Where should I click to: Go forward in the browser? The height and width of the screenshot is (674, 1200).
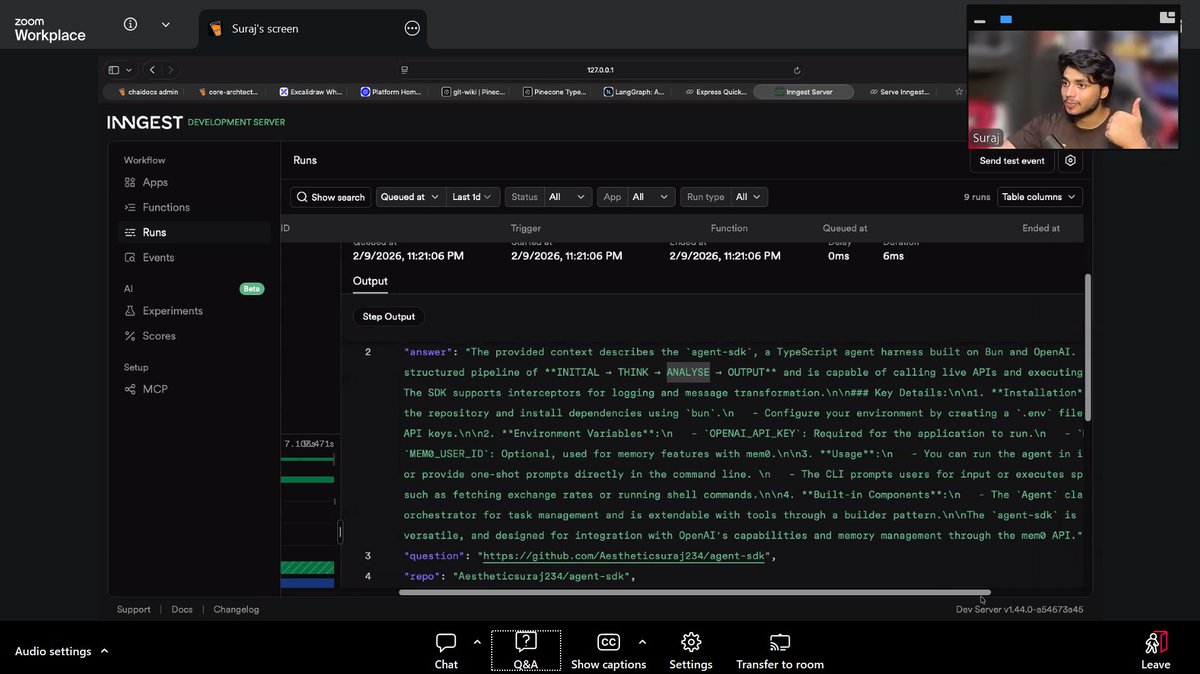pyautogui.click(x=171, y=70)
